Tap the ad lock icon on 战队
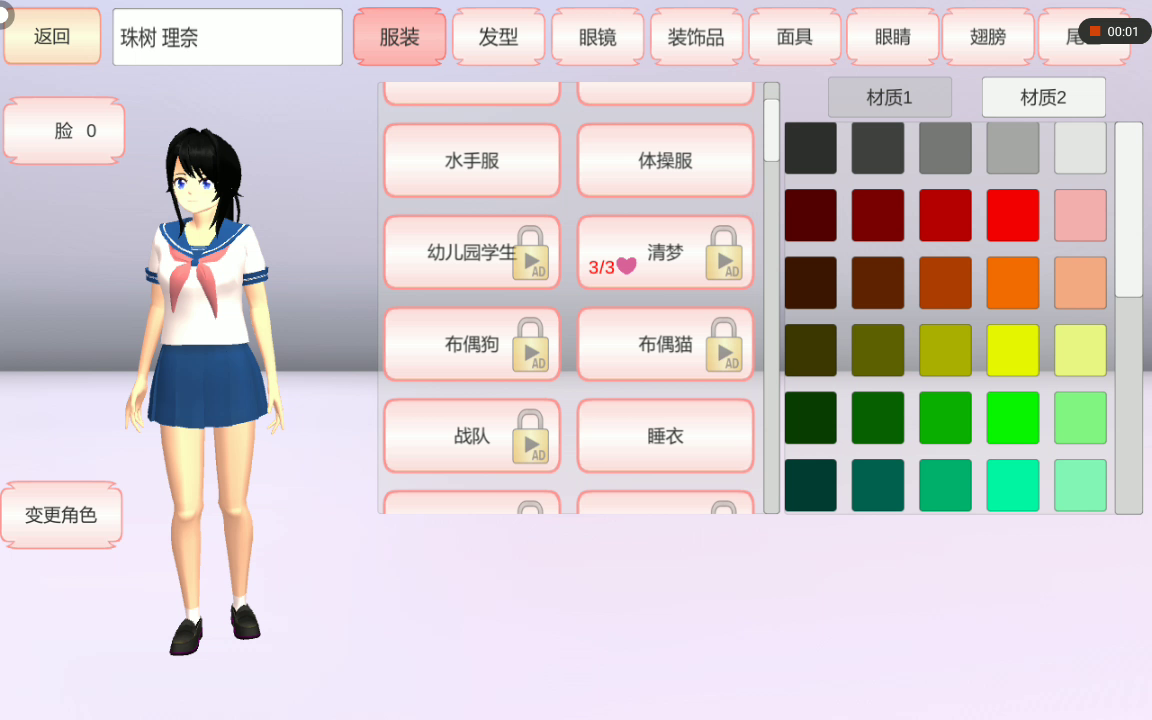This screenshot has width=1152, height=720. click(530, 436)
